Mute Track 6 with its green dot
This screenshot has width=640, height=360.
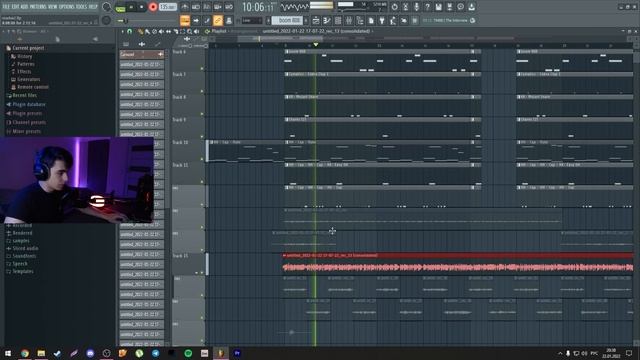tap(202, 69)
